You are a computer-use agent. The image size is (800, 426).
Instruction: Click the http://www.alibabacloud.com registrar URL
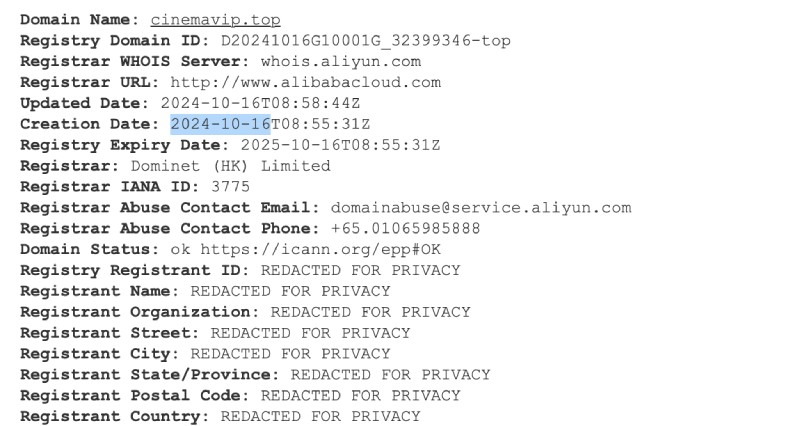(x=305, y=82)
